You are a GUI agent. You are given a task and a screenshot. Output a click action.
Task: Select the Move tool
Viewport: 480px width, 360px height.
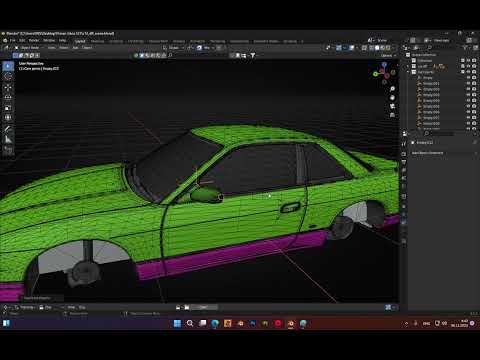[8, 87]
